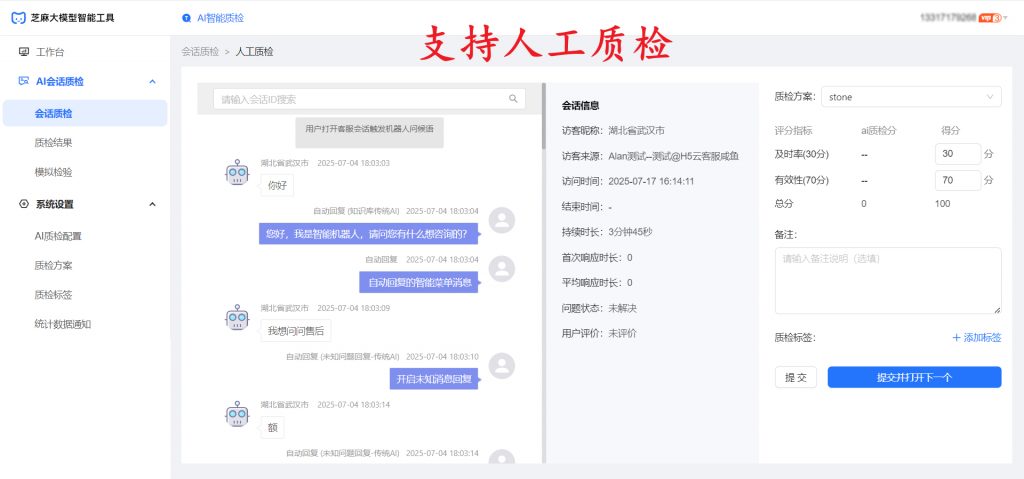The width and height of the screenshot is (1024, 479).
Task: Click 访客昵称 湖北省武汉市 value
Action: 637,130
